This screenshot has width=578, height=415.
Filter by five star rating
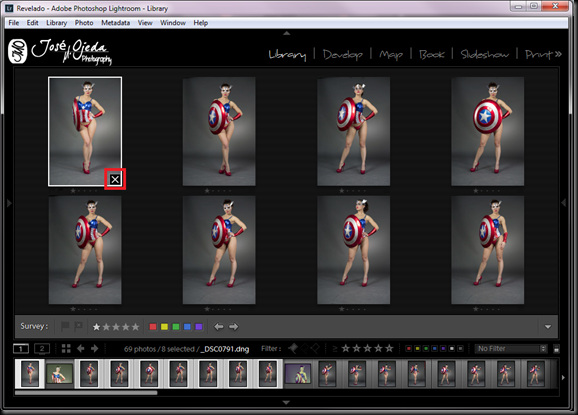tap(389, 348)
